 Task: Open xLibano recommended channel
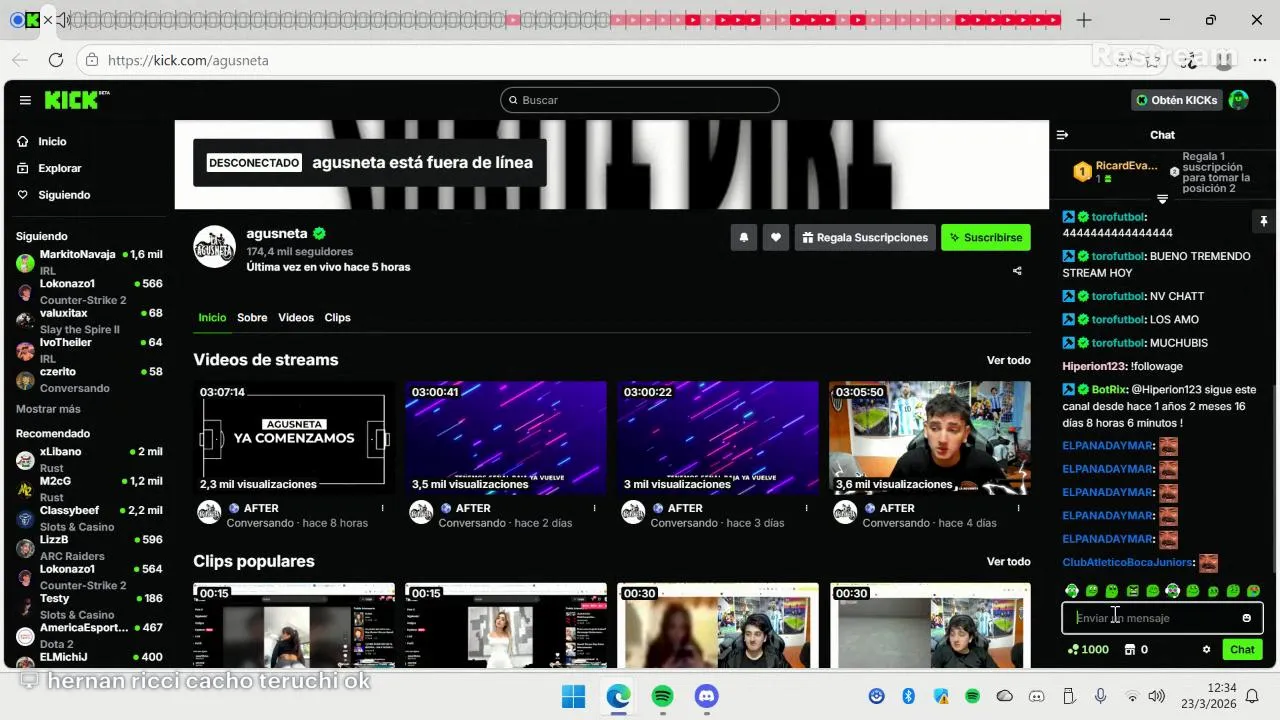(x=89, y=460)
